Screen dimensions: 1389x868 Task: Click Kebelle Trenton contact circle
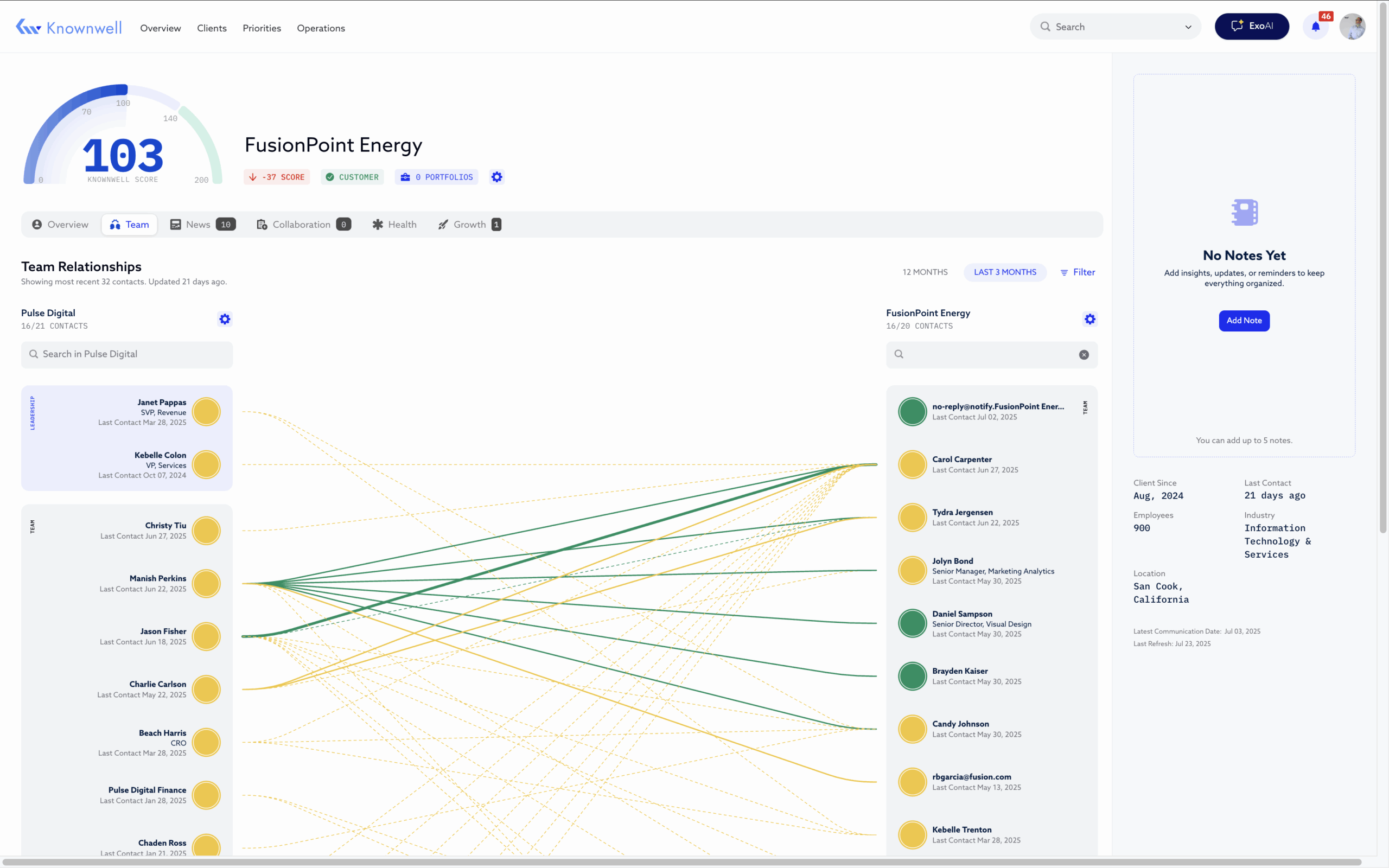913,835
